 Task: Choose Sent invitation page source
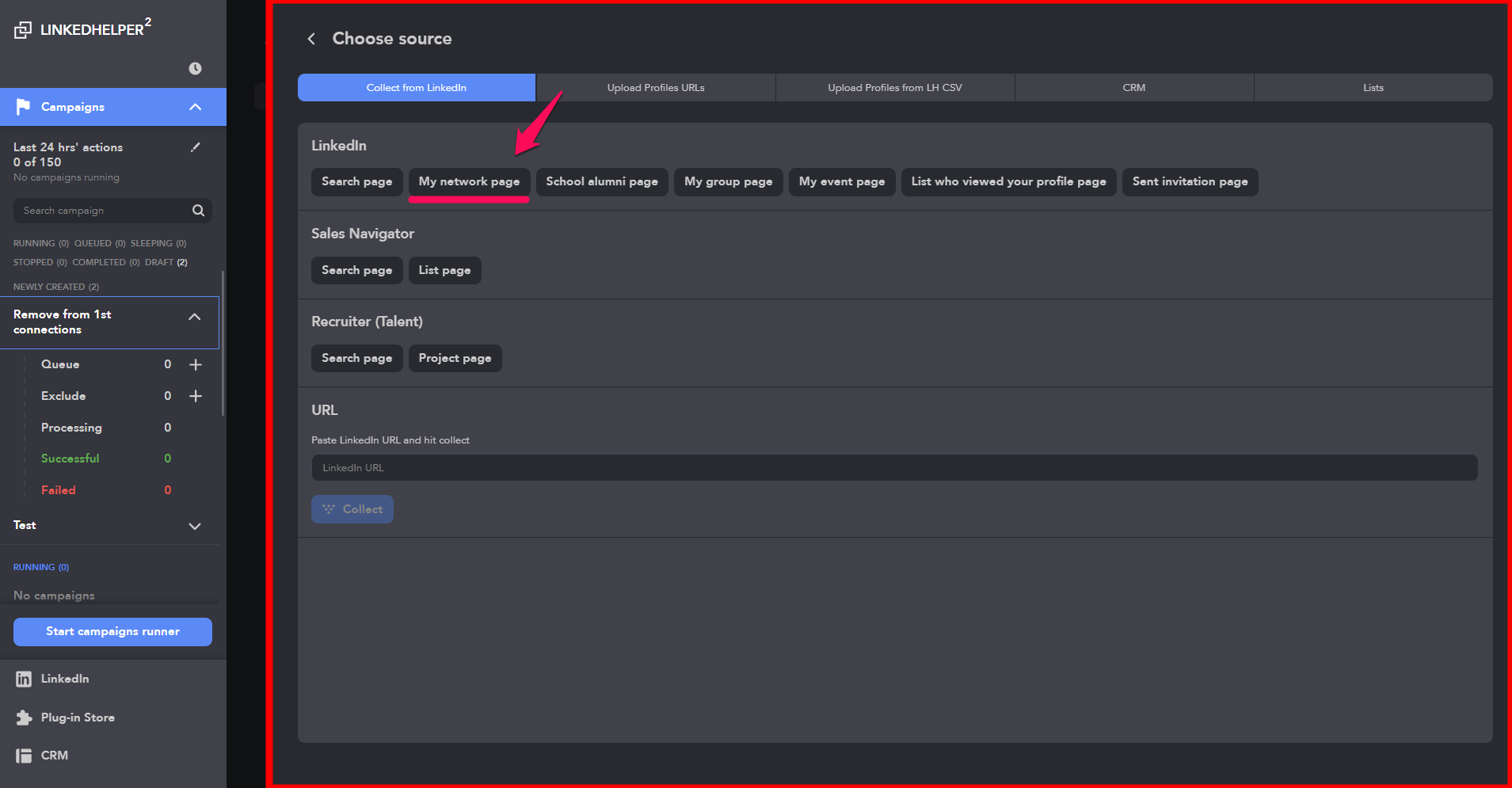(x=1190, y=182)
